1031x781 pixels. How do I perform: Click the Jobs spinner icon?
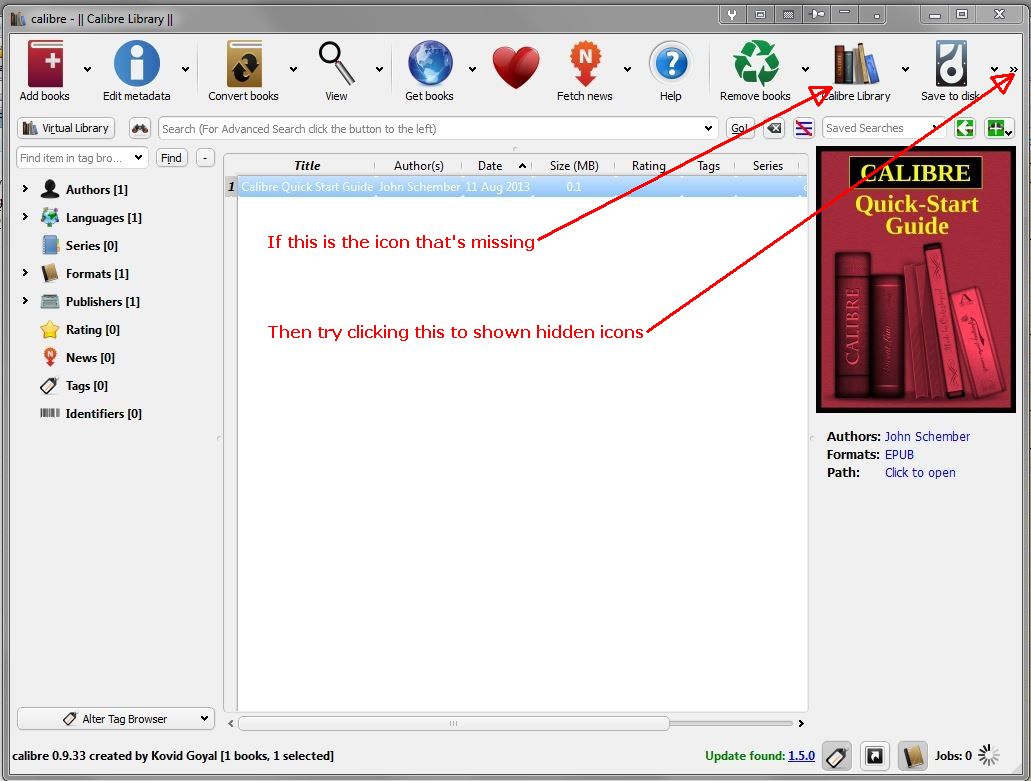coord(988,756)
